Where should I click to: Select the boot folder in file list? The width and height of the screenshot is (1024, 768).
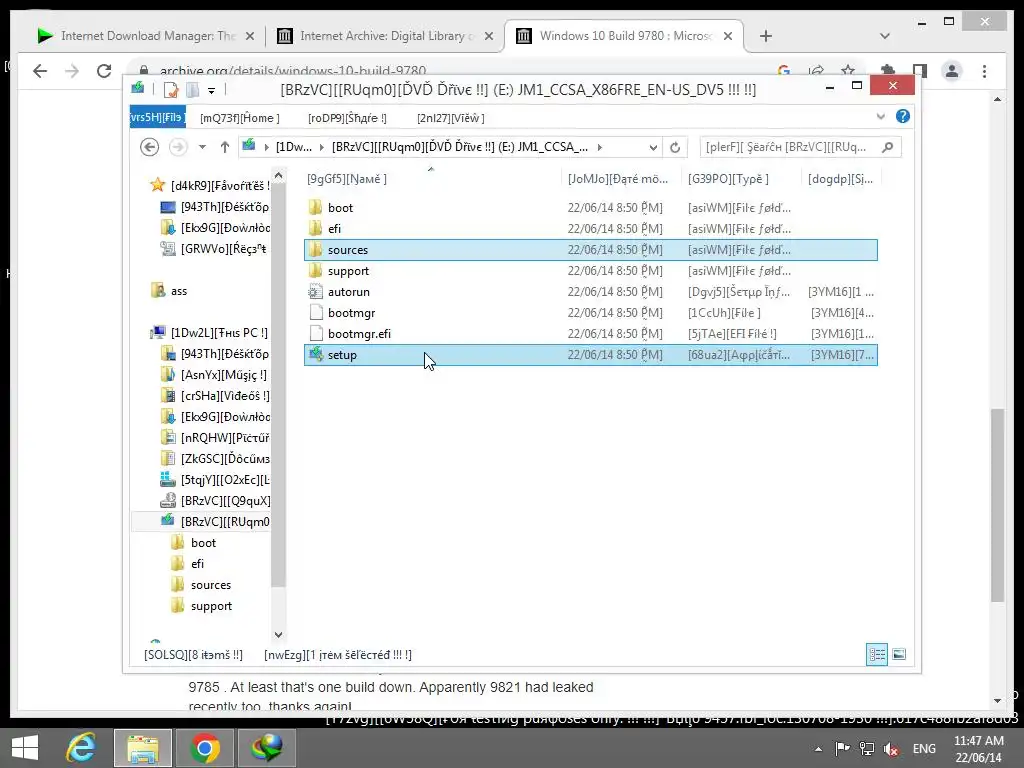[x=590, y=208]
